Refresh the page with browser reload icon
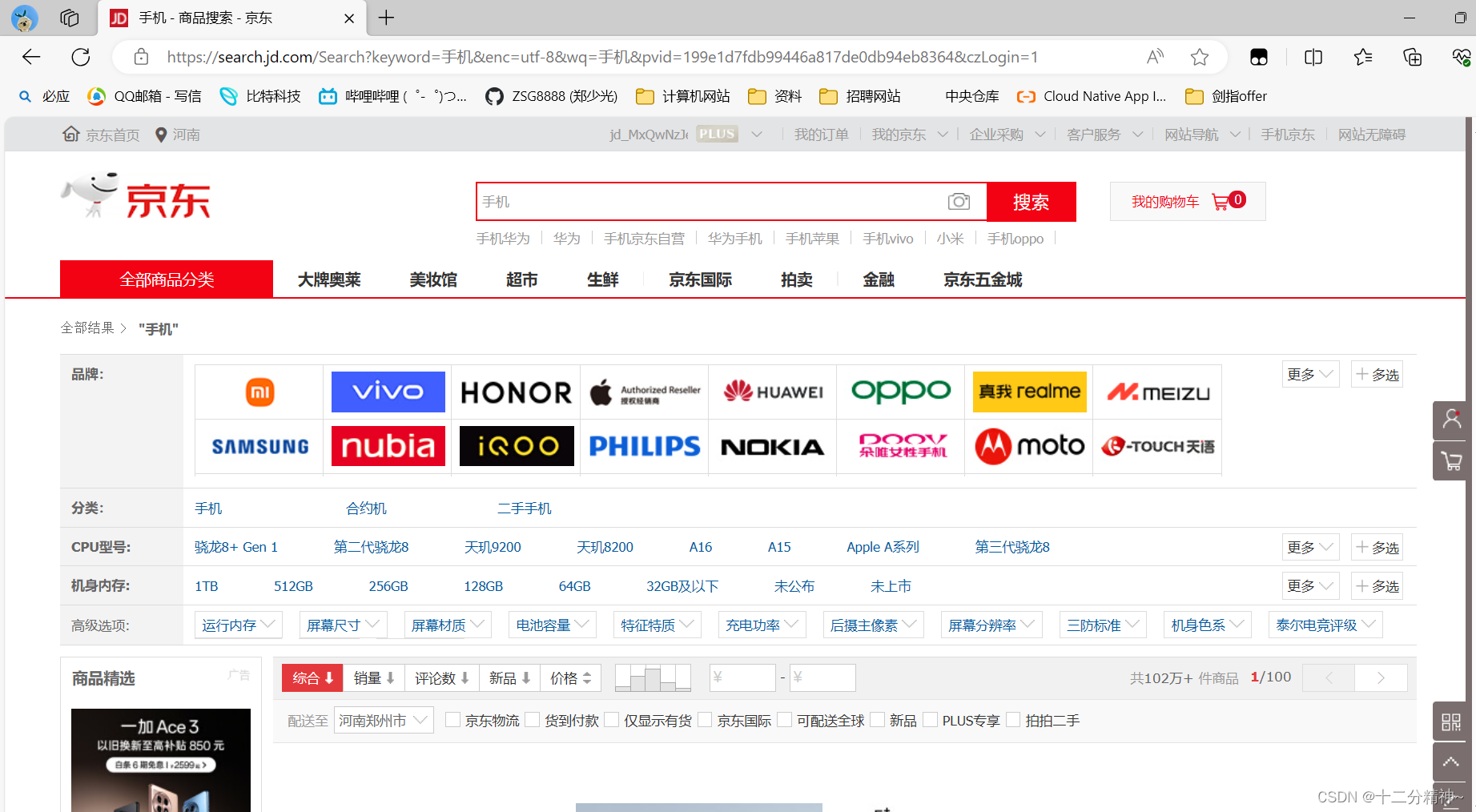This screenshot has width=1476, height=812. pyautogui.click(x=81, y=57)
